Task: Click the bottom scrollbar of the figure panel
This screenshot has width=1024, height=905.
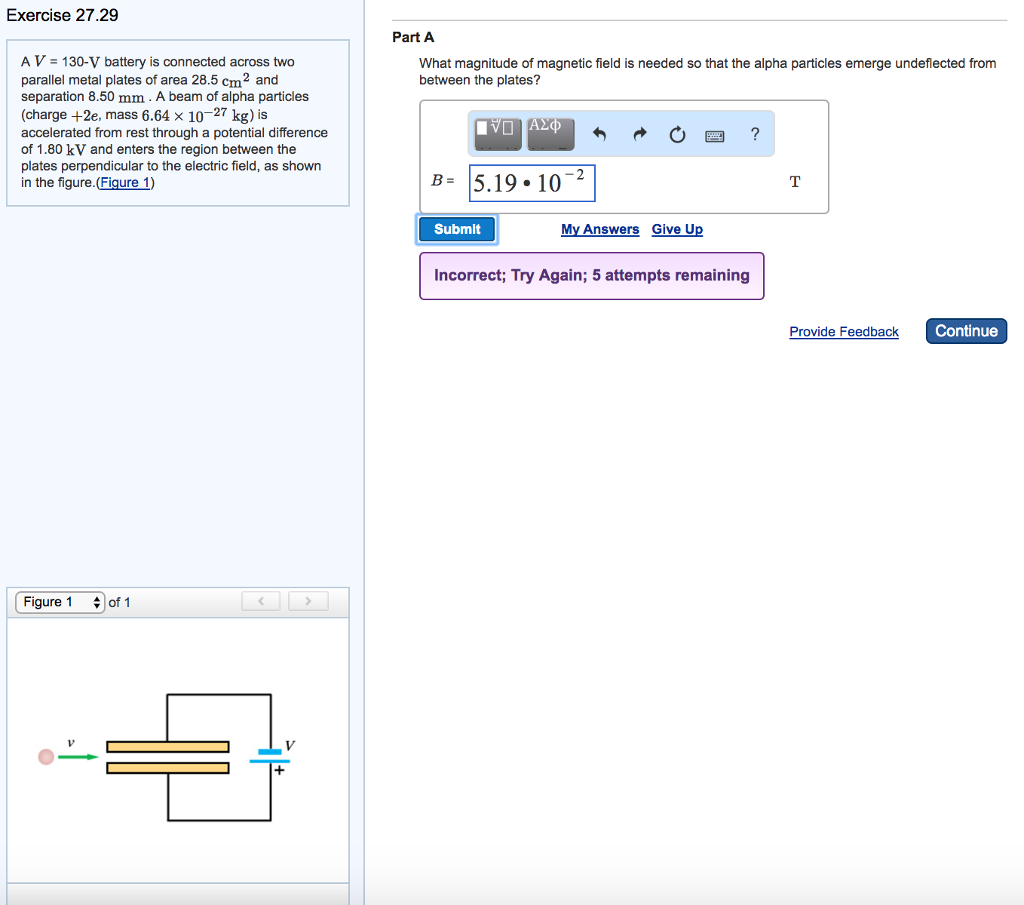Action: (178, 895)
